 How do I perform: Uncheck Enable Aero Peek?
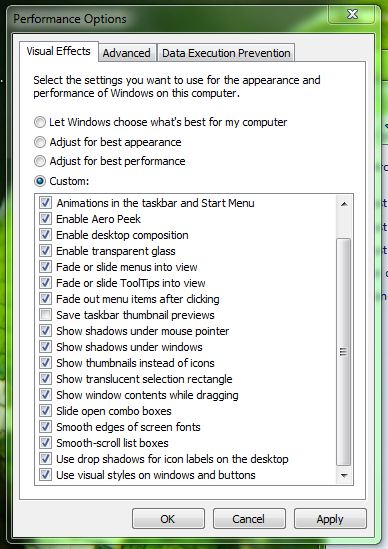(x=45, y=219)
